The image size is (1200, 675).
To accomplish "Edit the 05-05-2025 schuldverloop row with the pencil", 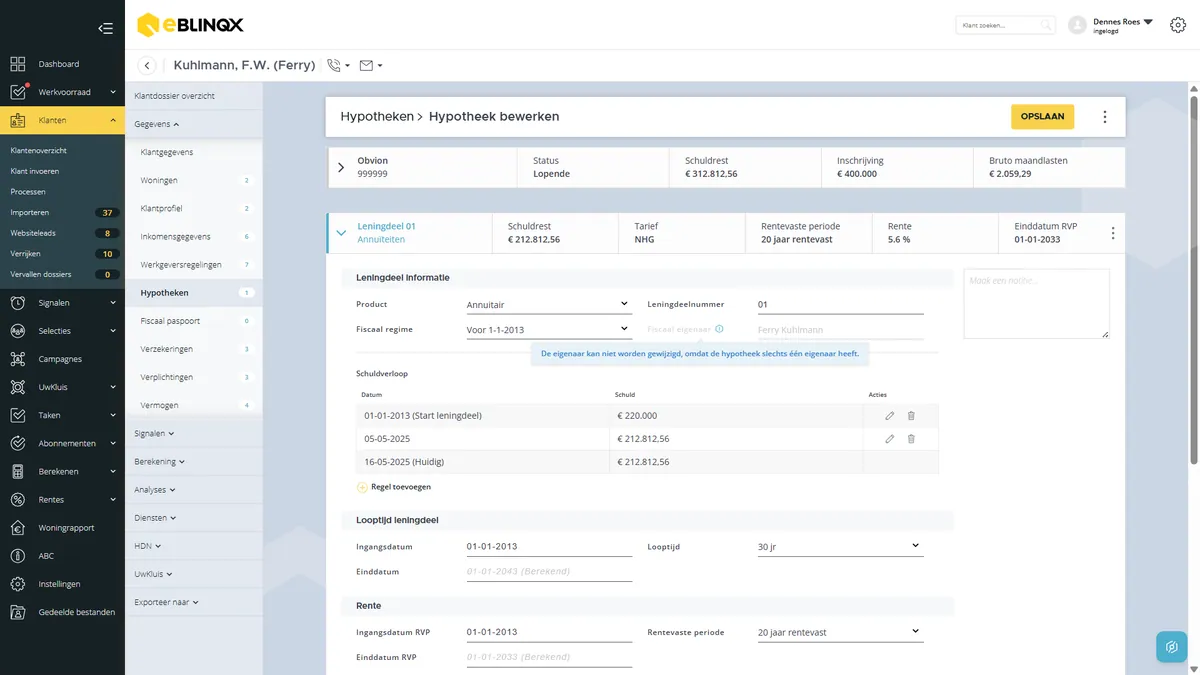I will [x=890, y=439].
